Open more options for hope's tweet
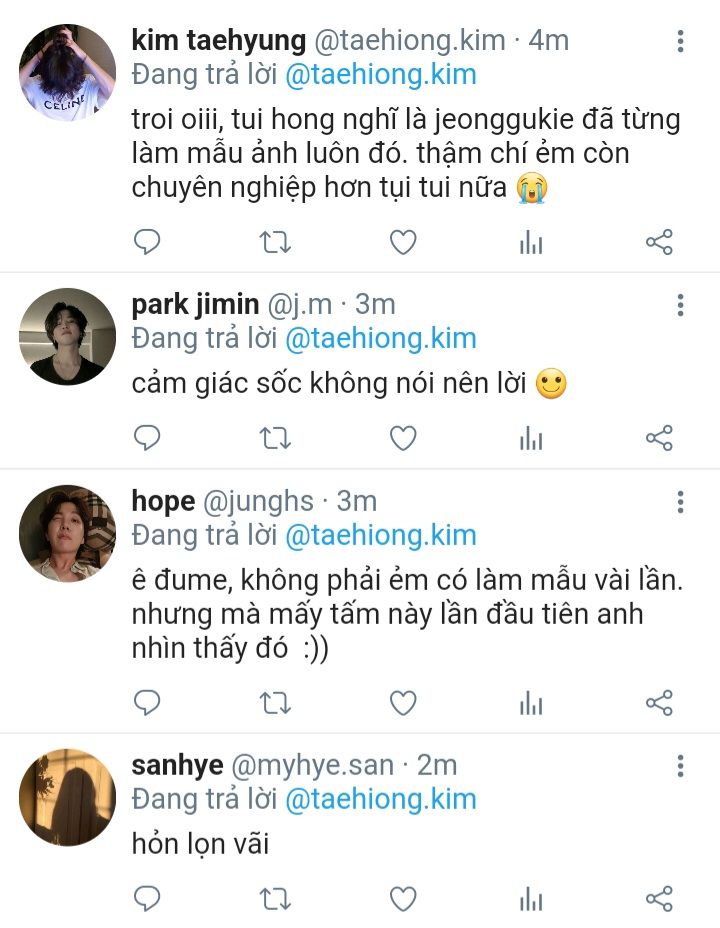The width and height of the screenshot is (720, 928). (680, 501)
